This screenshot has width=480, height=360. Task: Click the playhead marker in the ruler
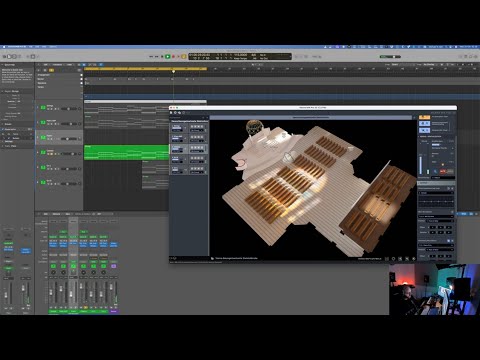click(x=173, y=71)
